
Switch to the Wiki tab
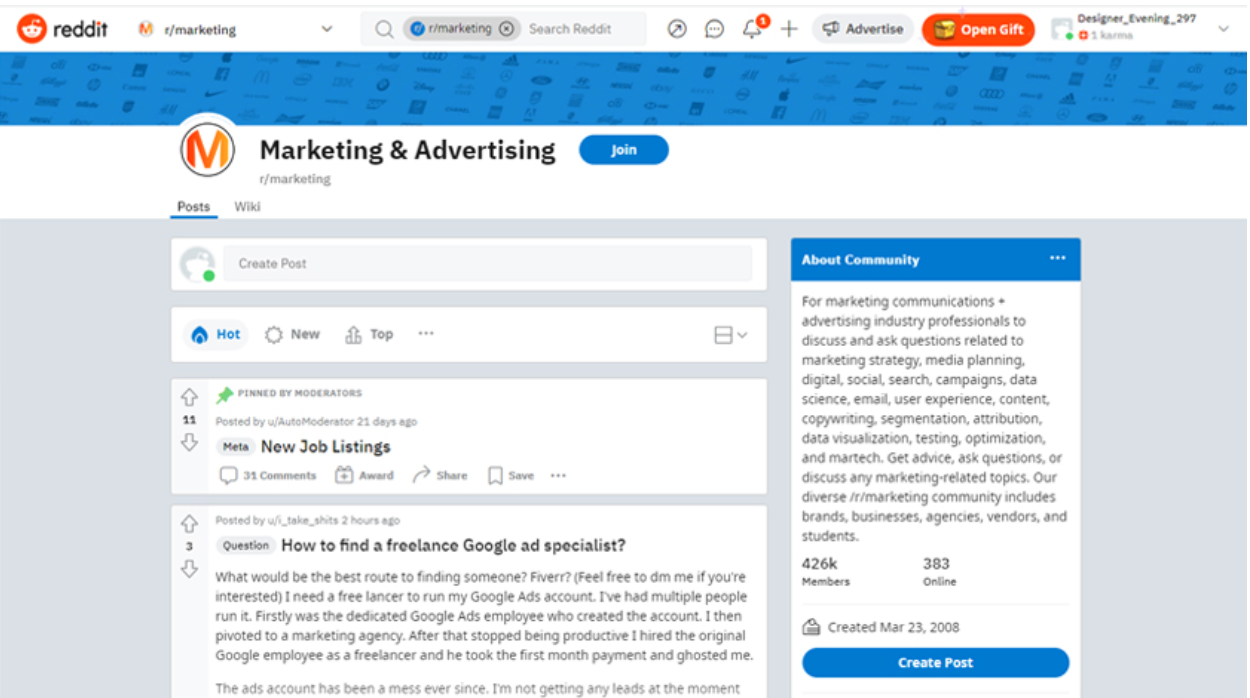tap(247, 207)
